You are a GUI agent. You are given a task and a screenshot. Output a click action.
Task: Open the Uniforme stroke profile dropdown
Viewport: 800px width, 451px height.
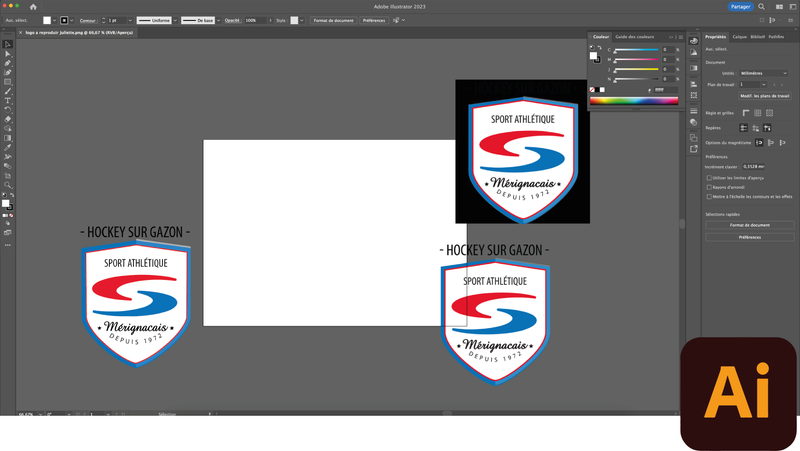point(176,20)
